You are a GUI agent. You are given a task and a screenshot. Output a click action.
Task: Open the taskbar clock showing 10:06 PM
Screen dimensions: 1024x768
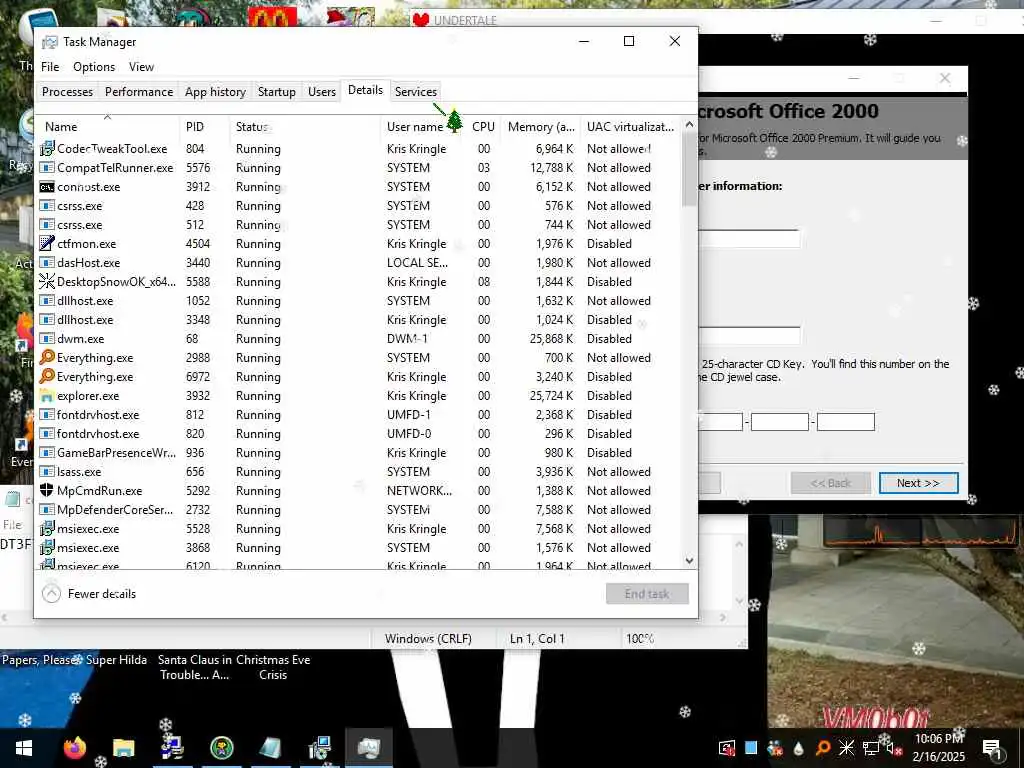938,748
